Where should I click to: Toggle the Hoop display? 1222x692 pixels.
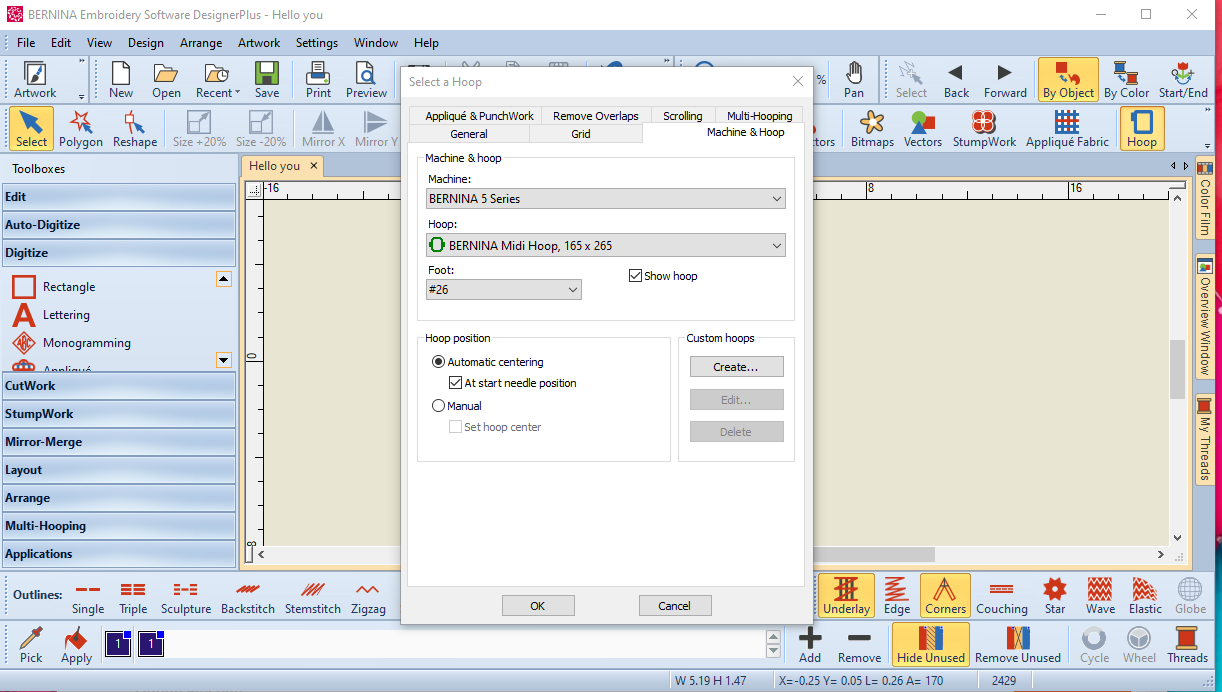[1141, 129]
